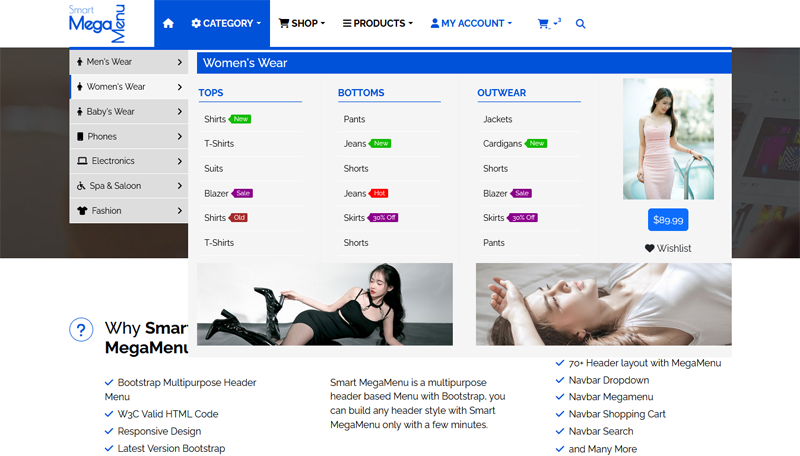Open the SHOP dropdown menu
The height and width of the screenshot is (456, 800).
click(x=302, y=23)
